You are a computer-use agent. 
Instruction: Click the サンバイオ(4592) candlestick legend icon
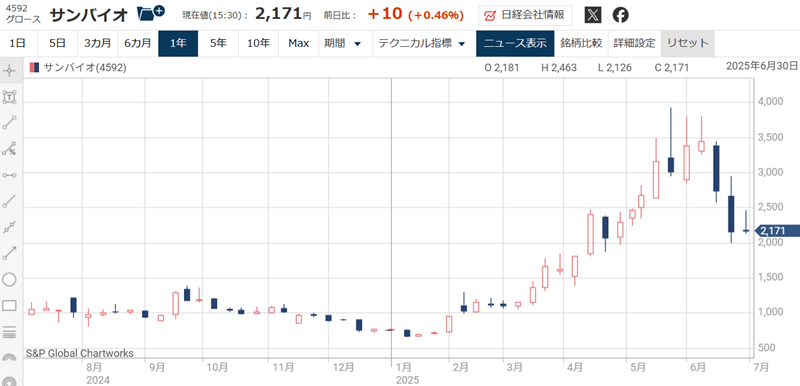[34, 67]
